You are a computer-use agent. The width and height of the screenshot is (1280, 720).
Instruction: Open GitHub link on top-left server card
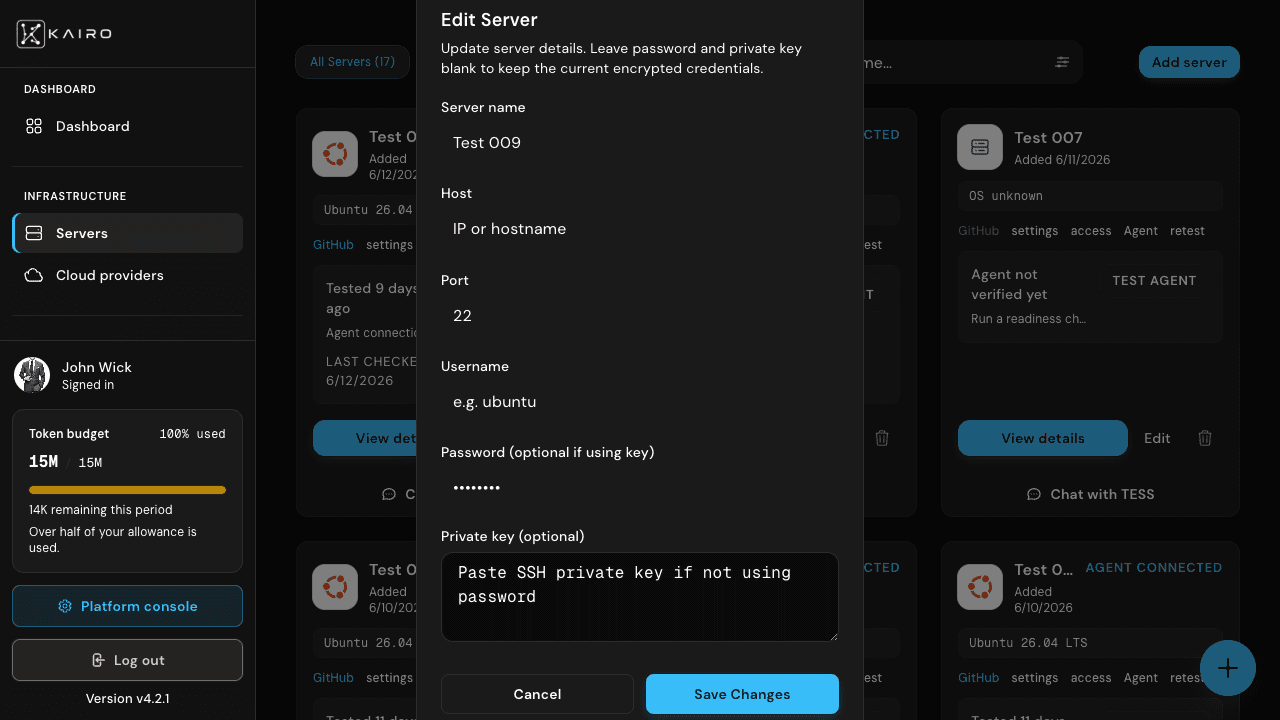pos(333,245)
